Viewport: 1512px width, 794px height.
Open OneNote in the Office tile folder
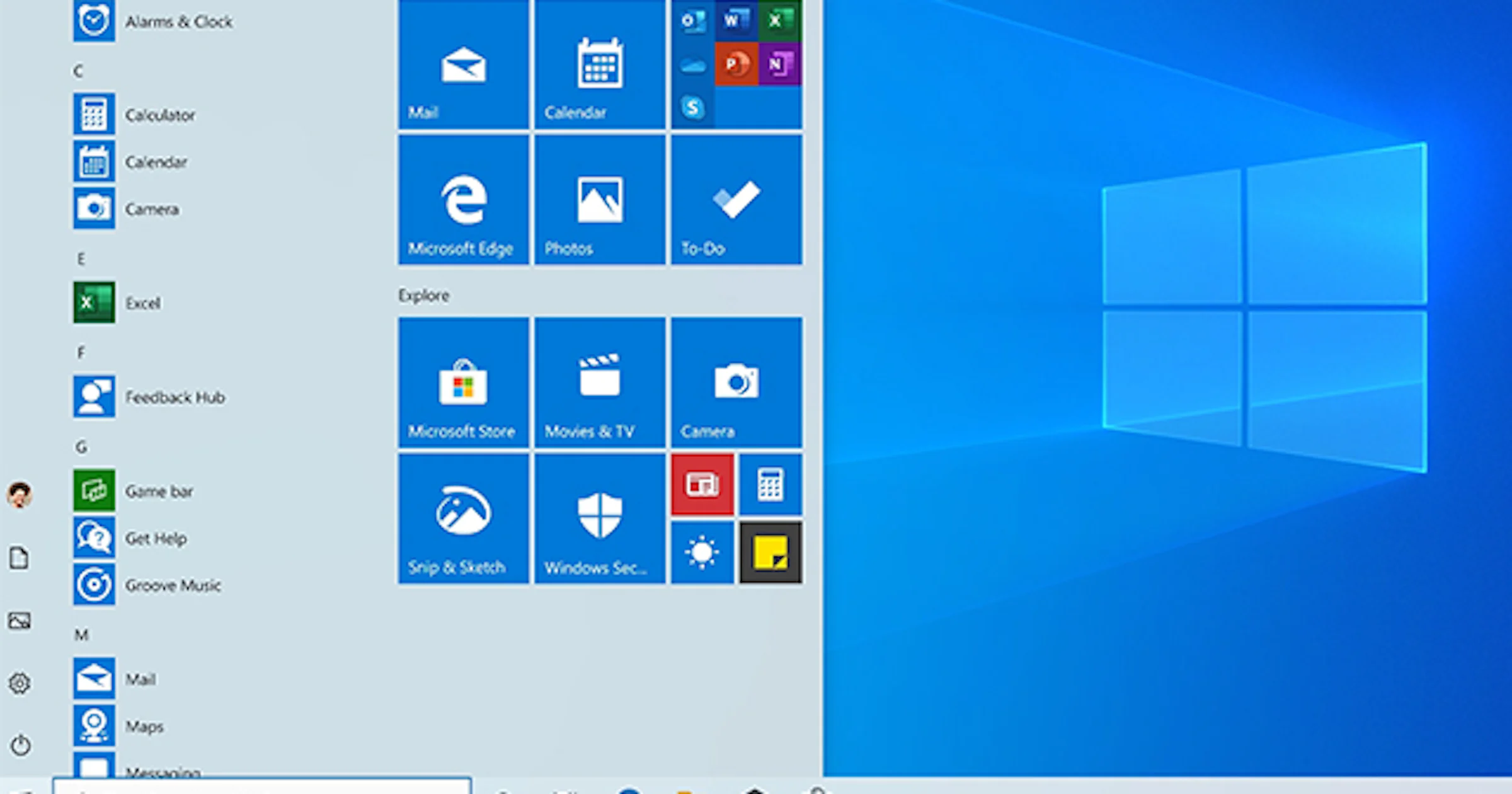pos(780,64)
